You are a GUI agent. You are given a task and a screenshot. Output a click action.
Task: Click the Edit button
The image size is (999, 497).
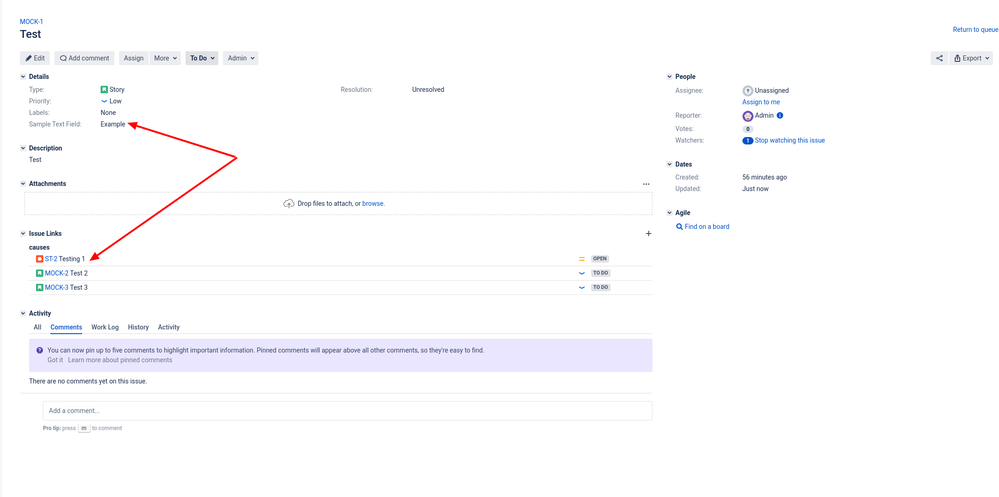(x=35, y=58)
